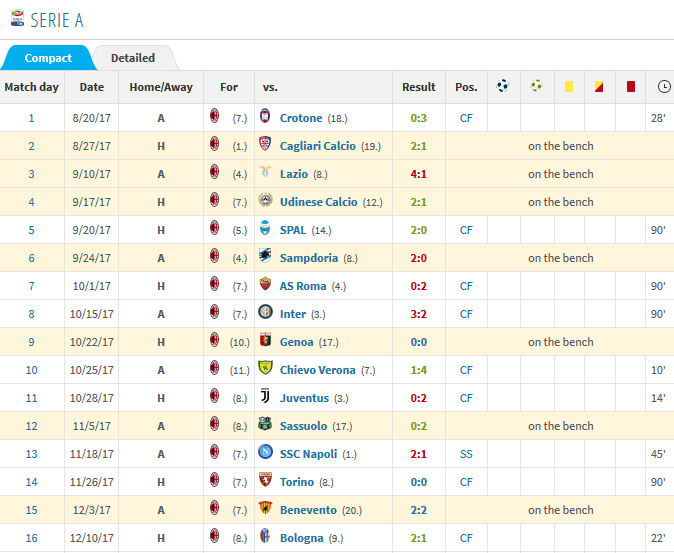This screenshot has width=674, height=553.
Task: Click the Benevento club crest
Action: point(265,507)
